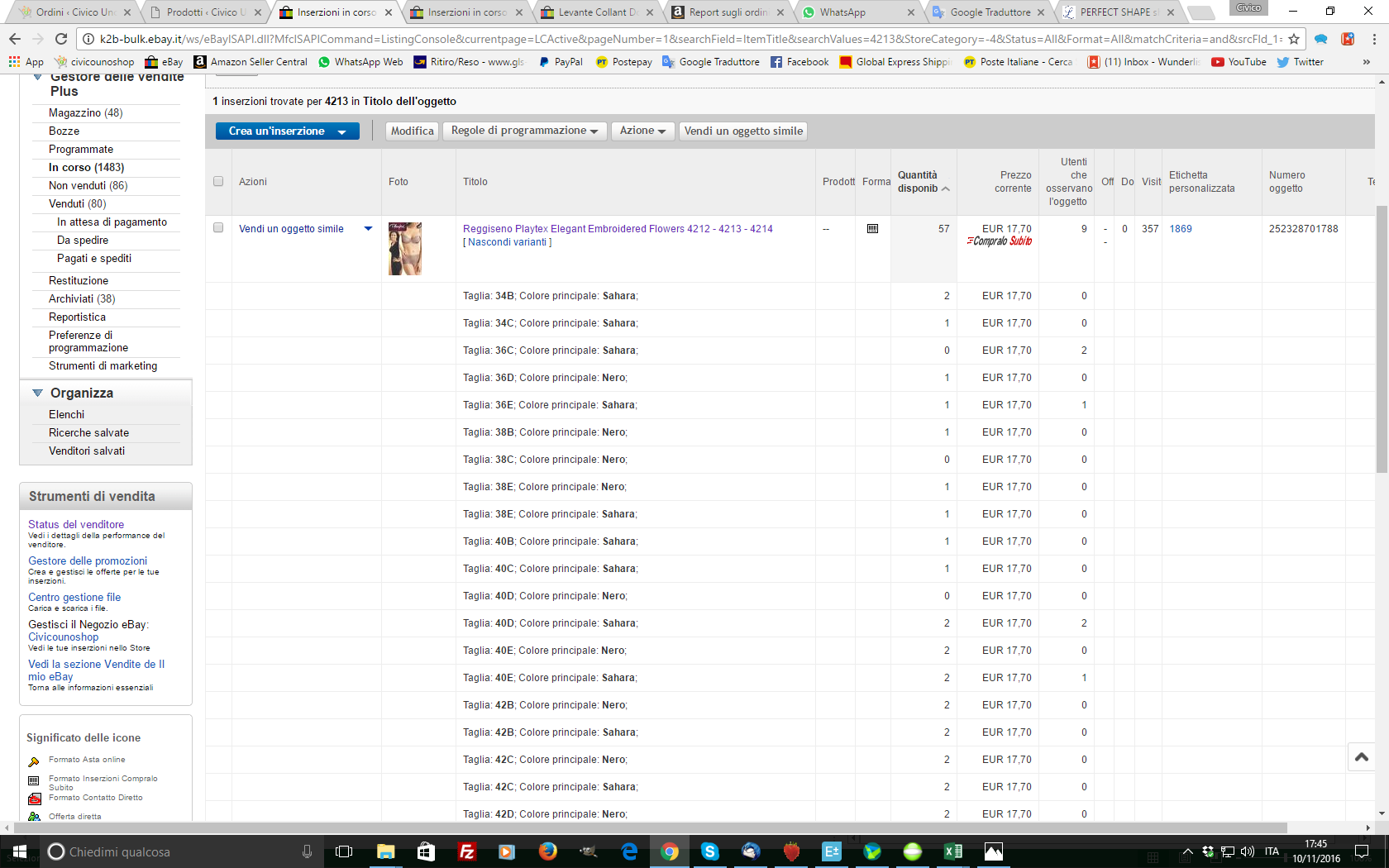The image size is (1389, 868).
Task: Open the Apps grid in the bookmarks bar
Action: [26, 62]
